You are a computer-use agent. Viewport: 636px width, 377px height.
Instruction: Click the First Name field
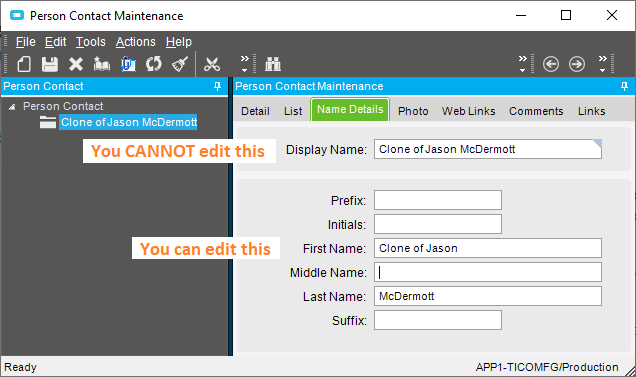click(488, 248)
